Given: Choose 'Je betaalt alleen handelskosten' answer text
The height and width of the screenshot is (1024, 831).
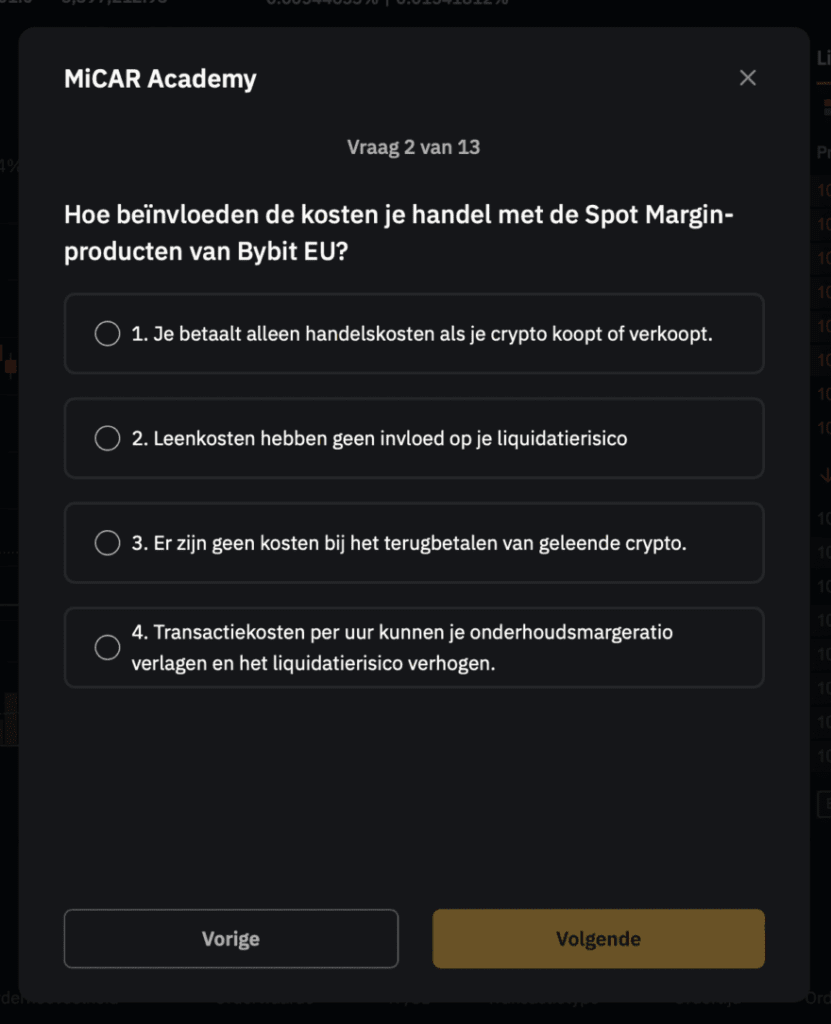Looking at the screenshot, I should pyautogui.click(x=422, y=334).
